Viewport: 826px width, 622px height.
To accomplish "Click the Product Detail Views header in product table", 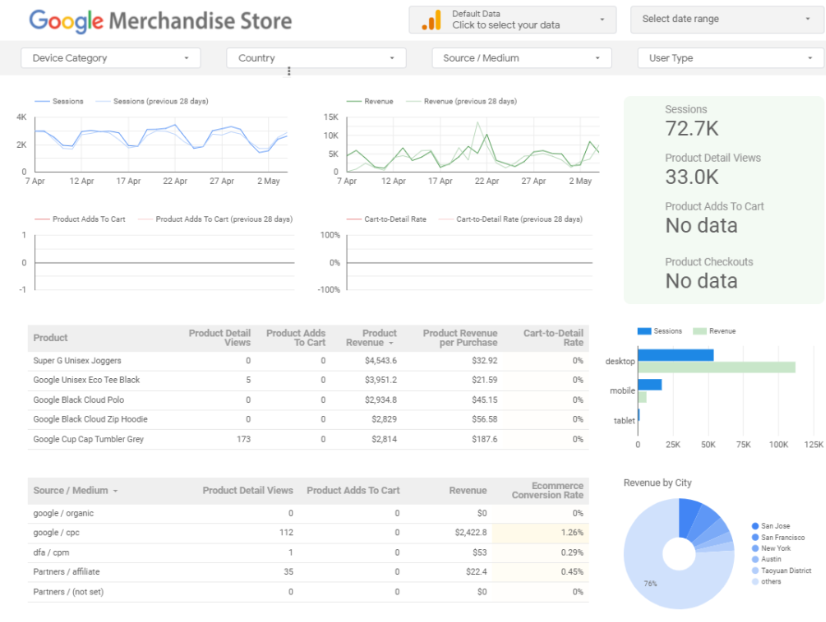I will tap(220, 338).
